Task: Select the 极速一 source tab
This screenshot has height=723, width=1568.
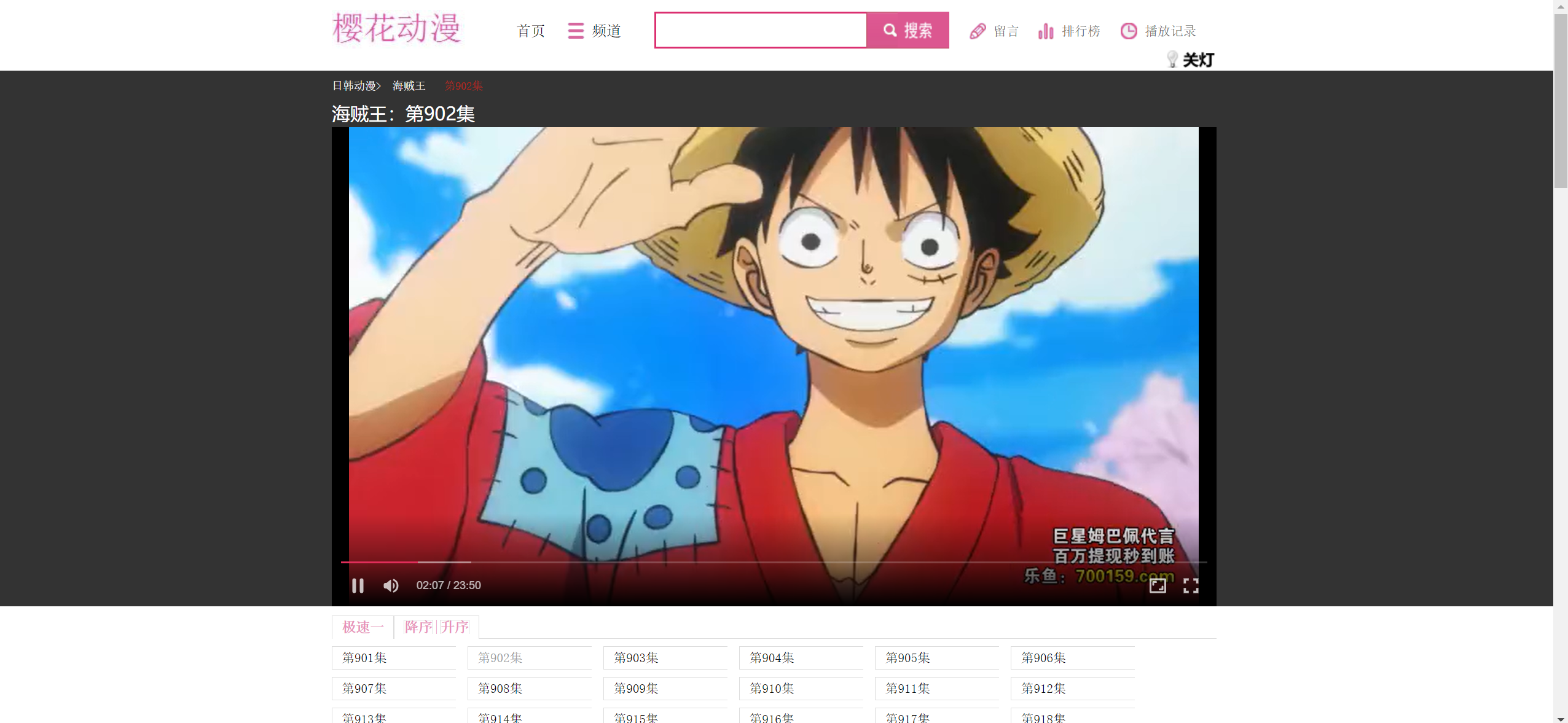Action: click(363, 627)
